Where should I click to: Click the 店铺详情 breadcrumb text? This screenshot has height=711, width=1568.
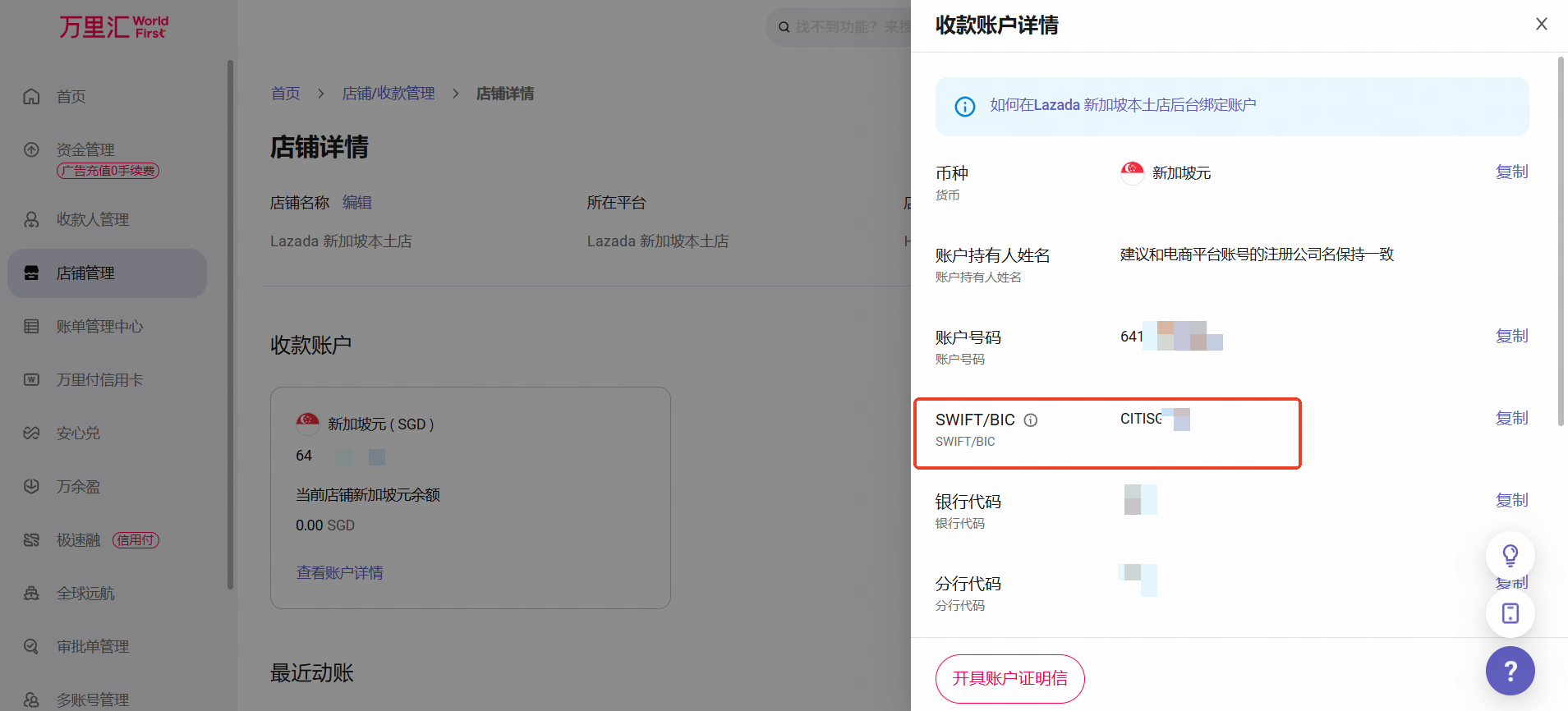505,94
